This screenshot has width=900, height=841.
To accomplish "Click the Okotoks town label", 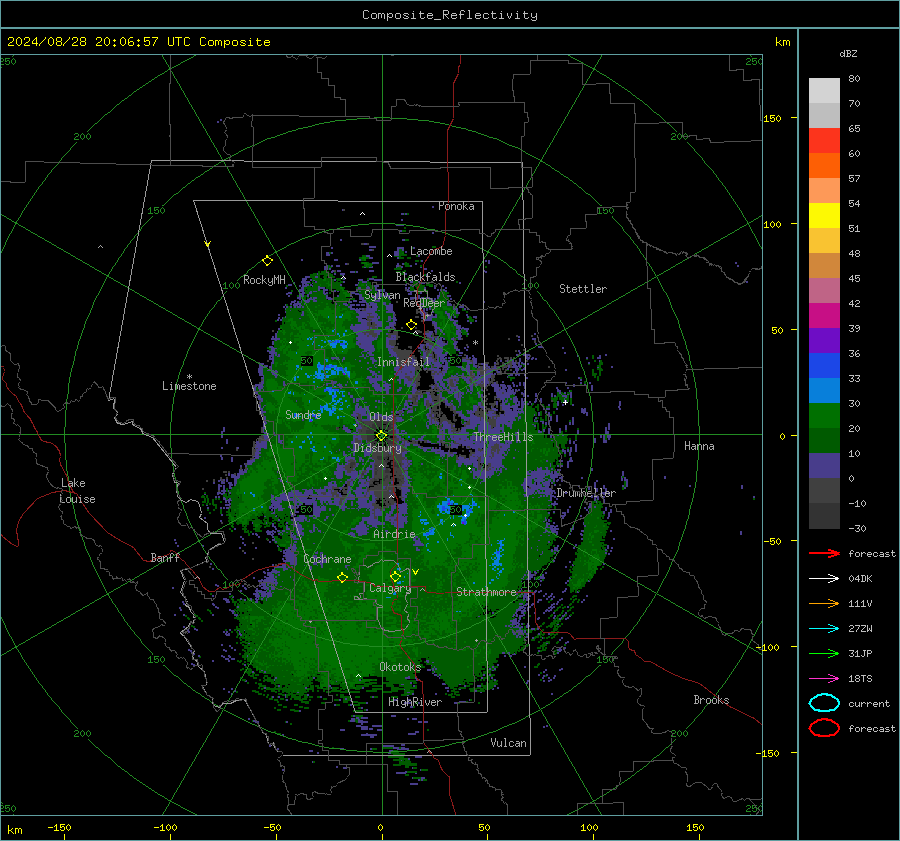I will pyautogui.click(x=400, y=666).
